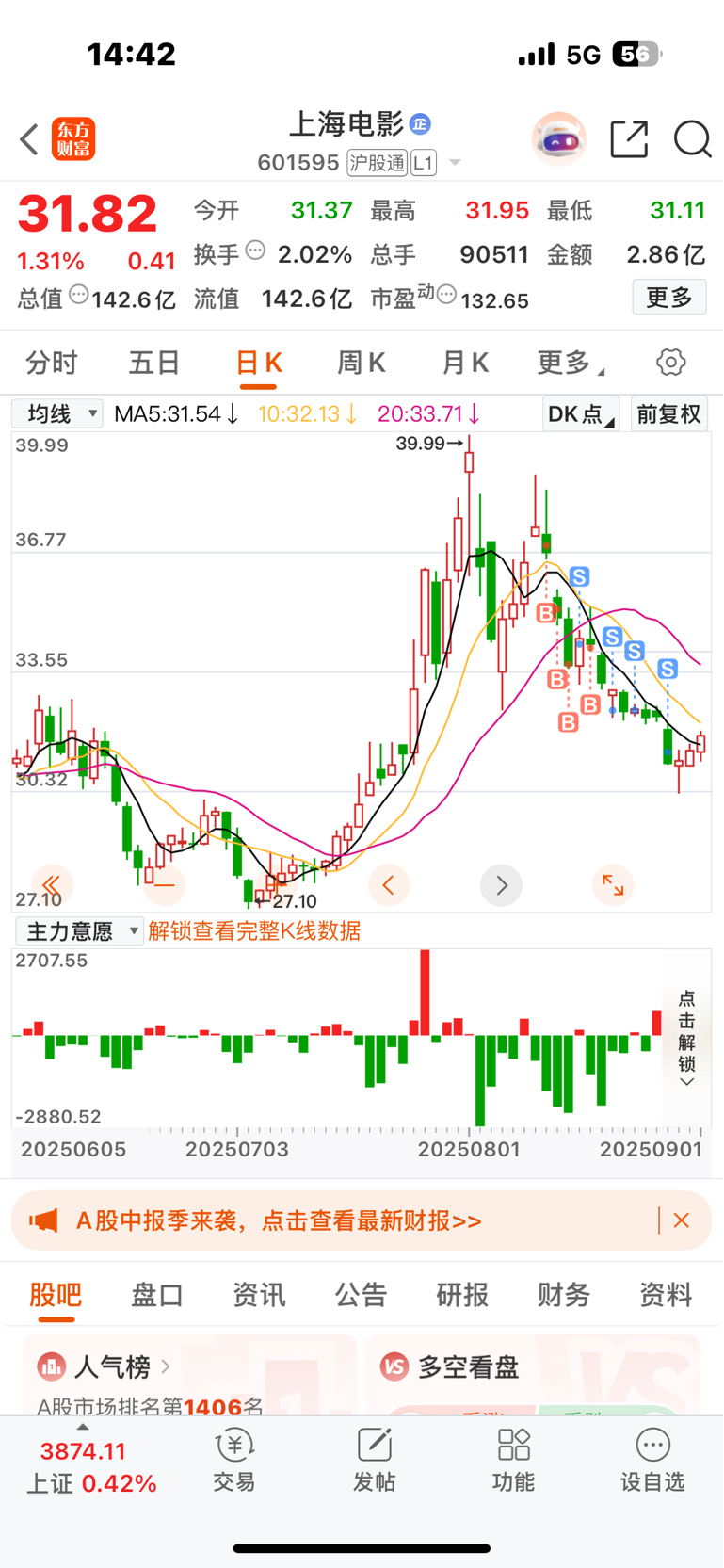Toggle the 前复权 adjustment button
Image resolution: width=724 pixels, height=1568 pixels.
click(668, 413)
